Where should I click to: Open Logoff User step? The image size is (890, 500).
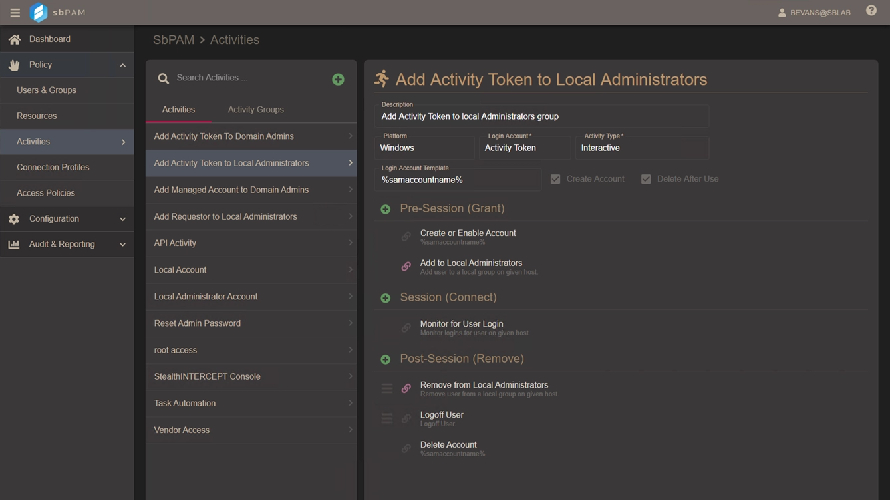point(442,415)
